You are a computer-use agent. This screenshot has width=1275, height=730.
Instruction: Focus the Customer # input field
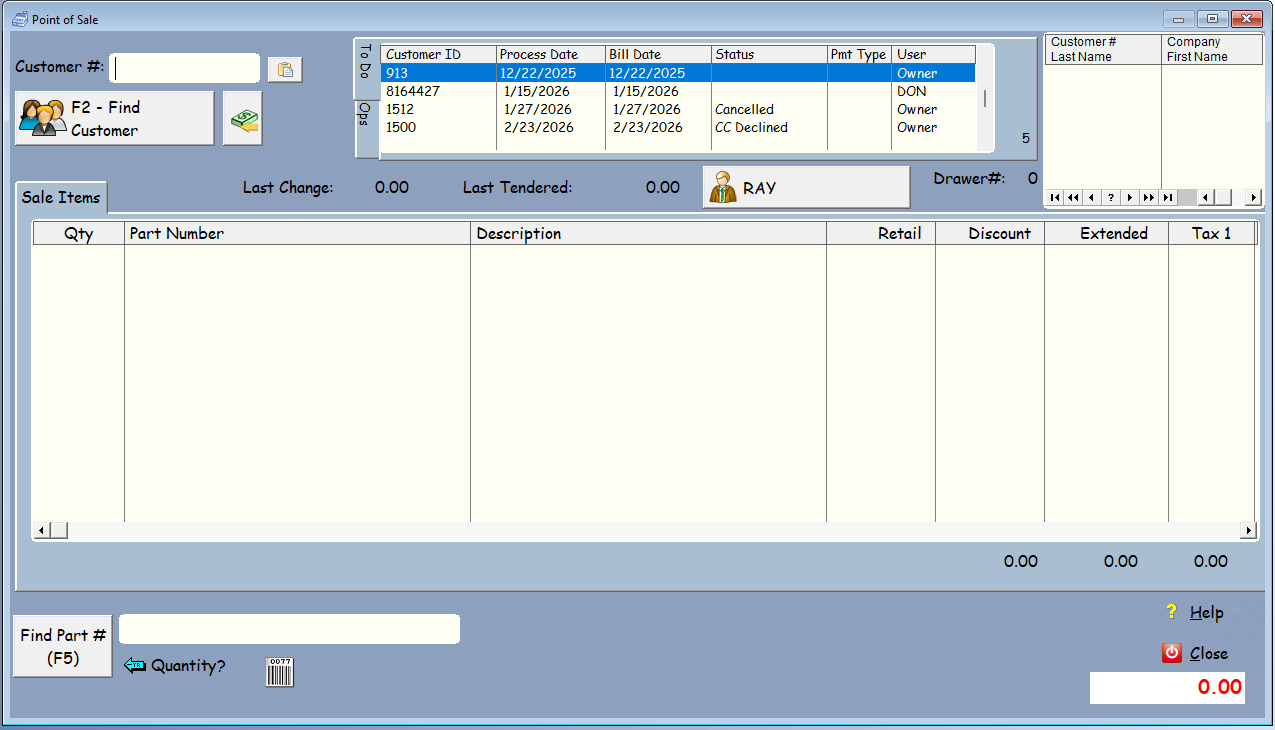pyautogui.click(x=185, y=68)
